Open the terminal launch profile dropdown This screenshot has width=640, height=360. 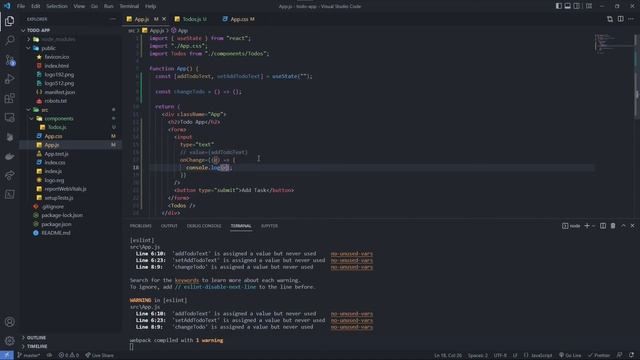tap(593, 226)
